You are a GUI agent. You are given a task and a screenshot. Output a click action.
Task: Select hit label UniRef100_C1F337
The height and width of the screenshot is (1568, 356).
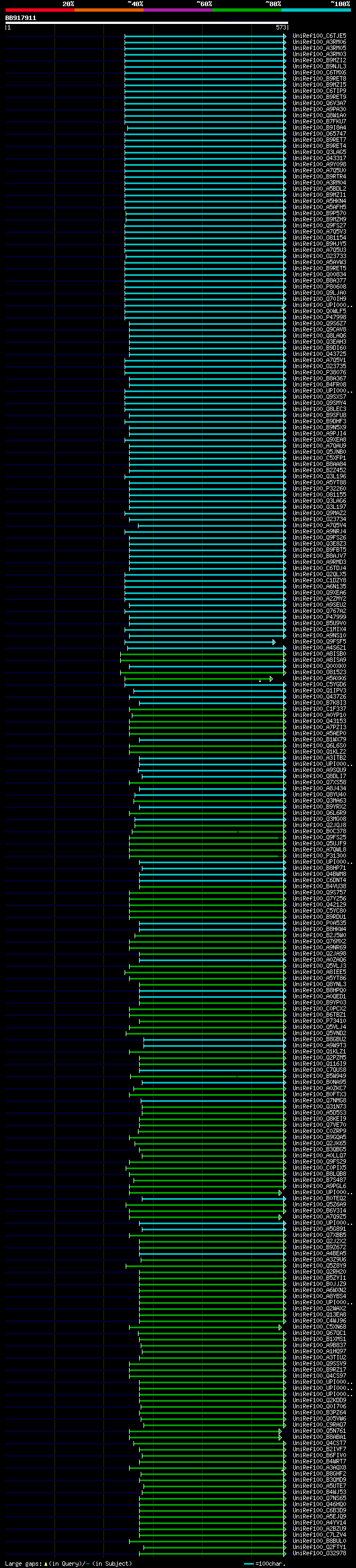319,709
